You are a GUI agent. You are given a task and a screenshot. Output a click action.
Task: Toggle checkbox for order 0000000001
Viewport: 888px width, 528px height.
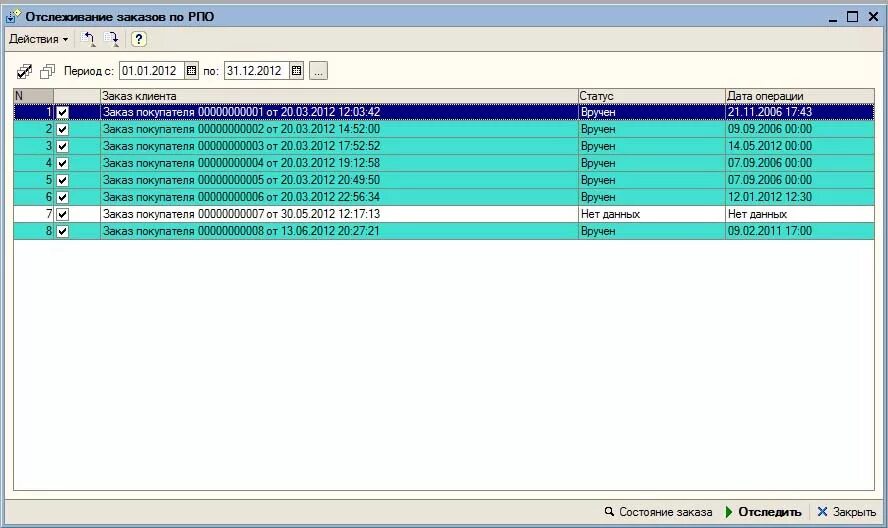point(62,112)
